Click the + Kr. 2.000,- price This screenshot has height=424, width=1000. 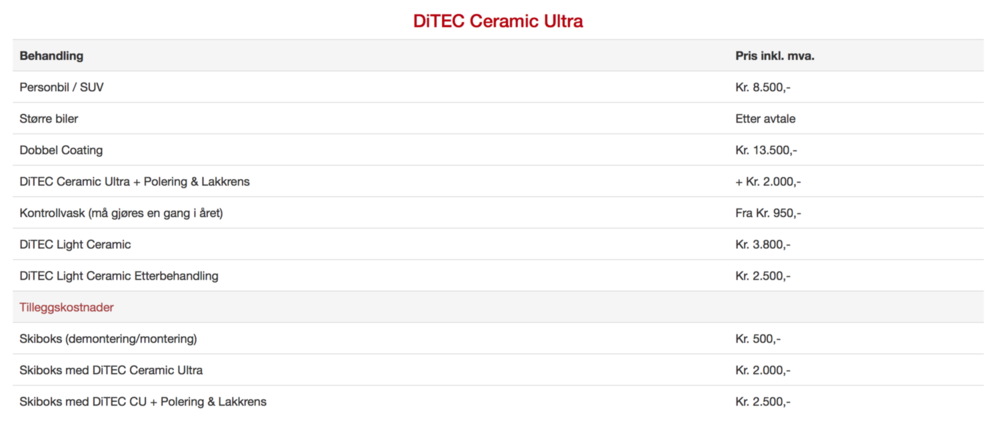pyautogui.click(x=768, y=182)
